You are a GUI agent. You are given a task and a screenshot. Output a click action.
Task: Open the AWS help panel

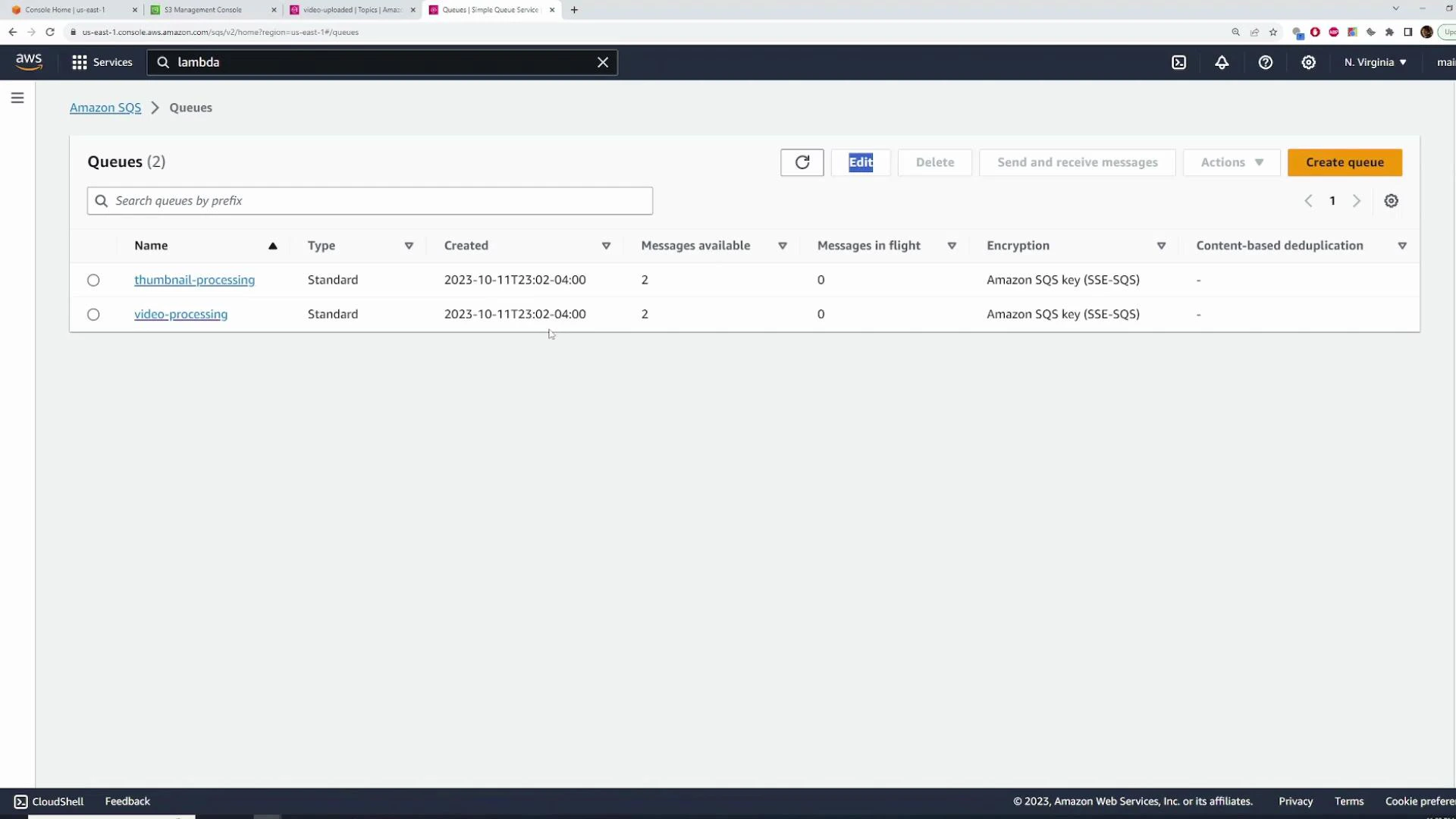[1265, 62]
